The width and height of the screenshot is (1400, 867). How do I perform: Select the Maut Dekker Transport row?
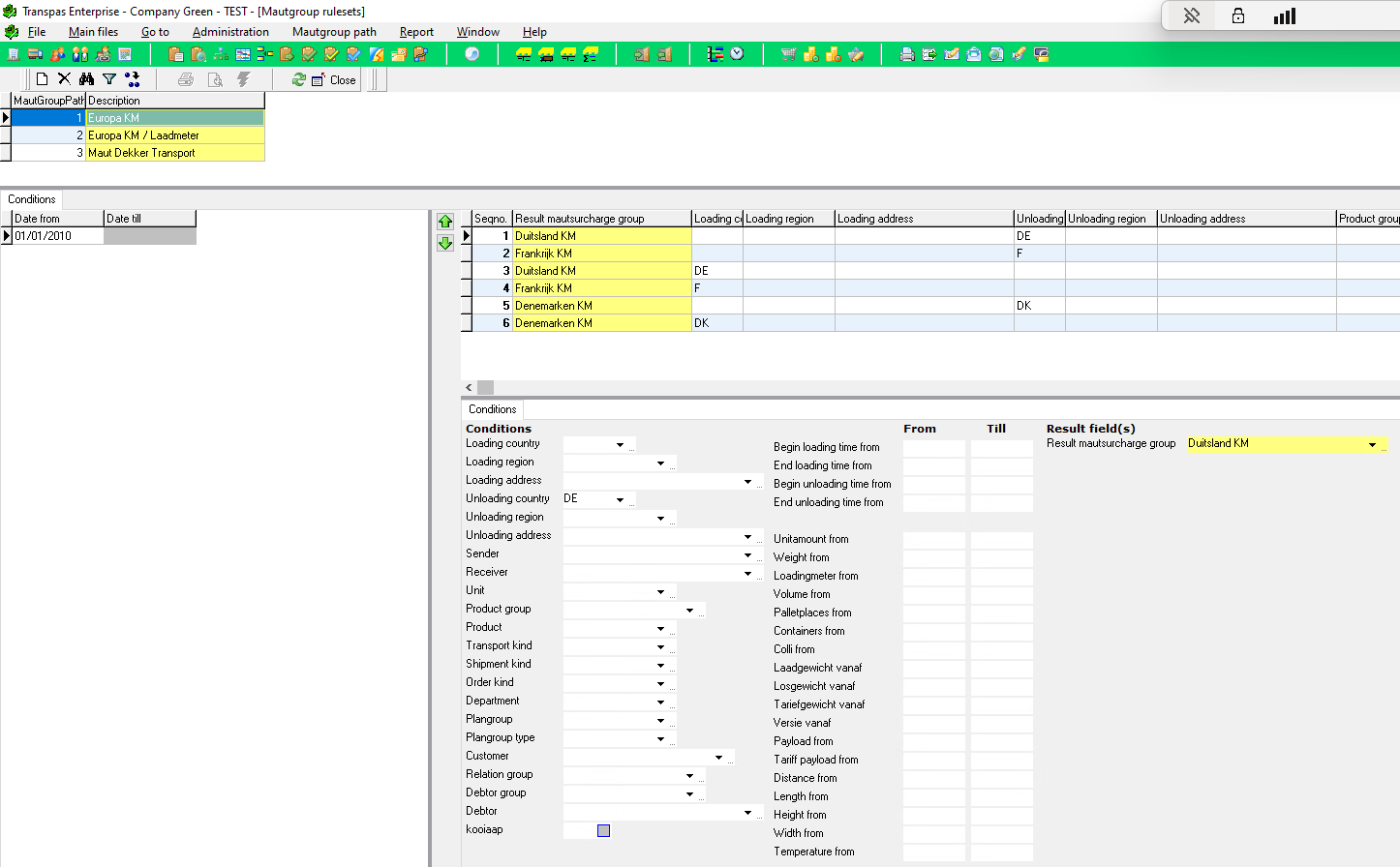point(141,153)
